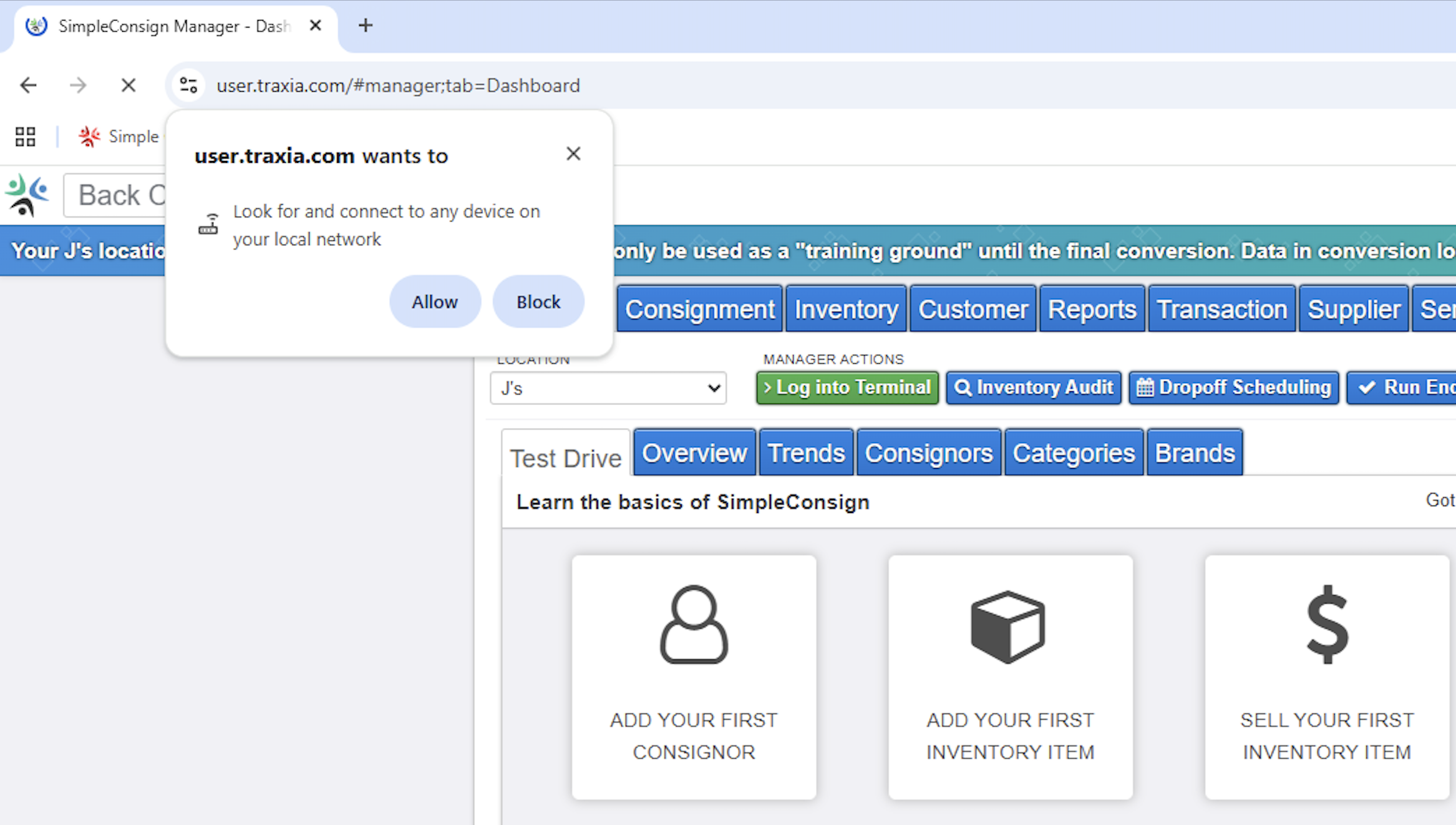This screenshot has width=1456, height=825.
Task: Open the Inventory menu
Action: pos(846,309)
